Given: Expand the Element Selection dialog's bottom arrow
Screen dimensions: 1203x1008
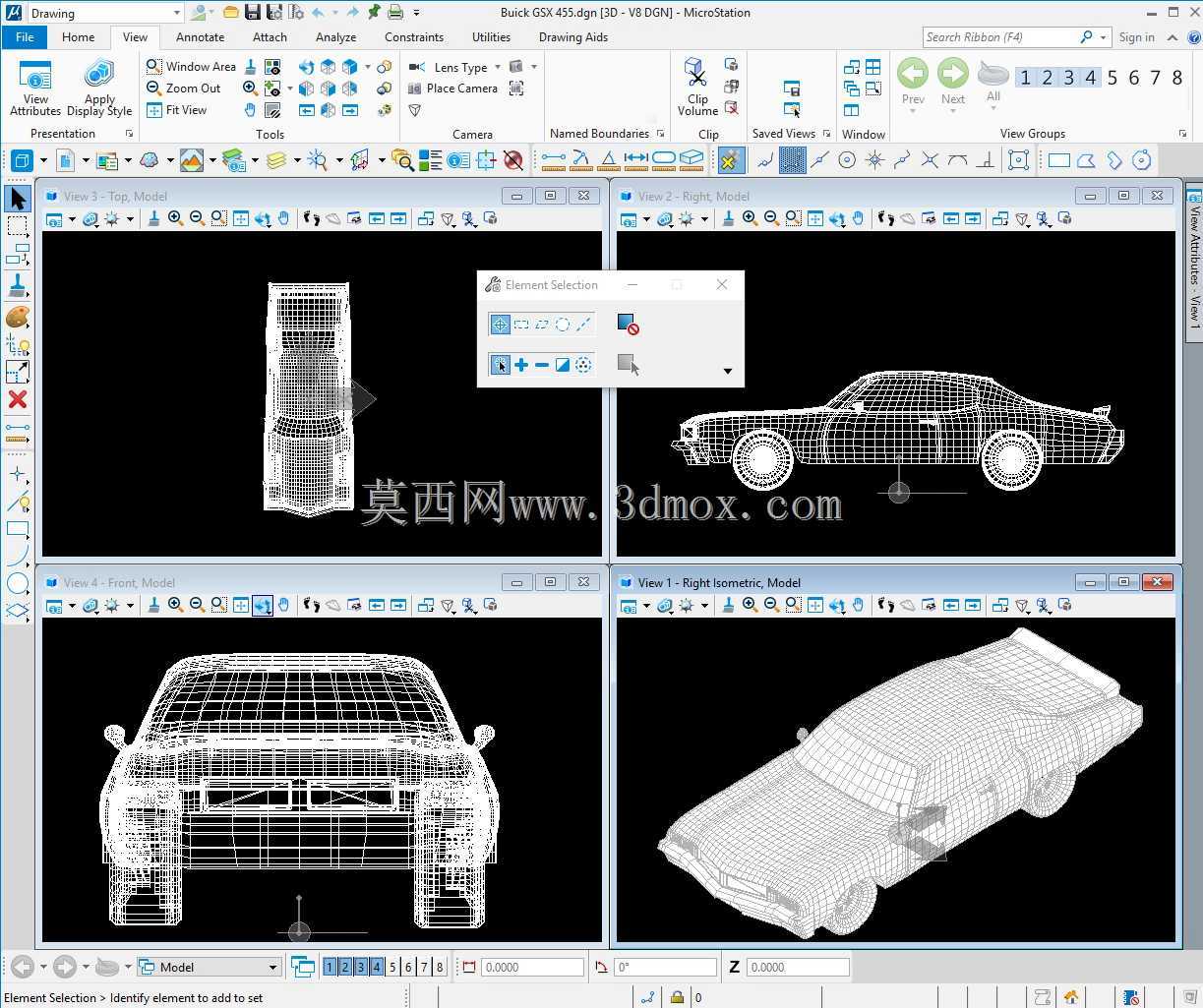Looking at the screenshot, I should point(728,371).
